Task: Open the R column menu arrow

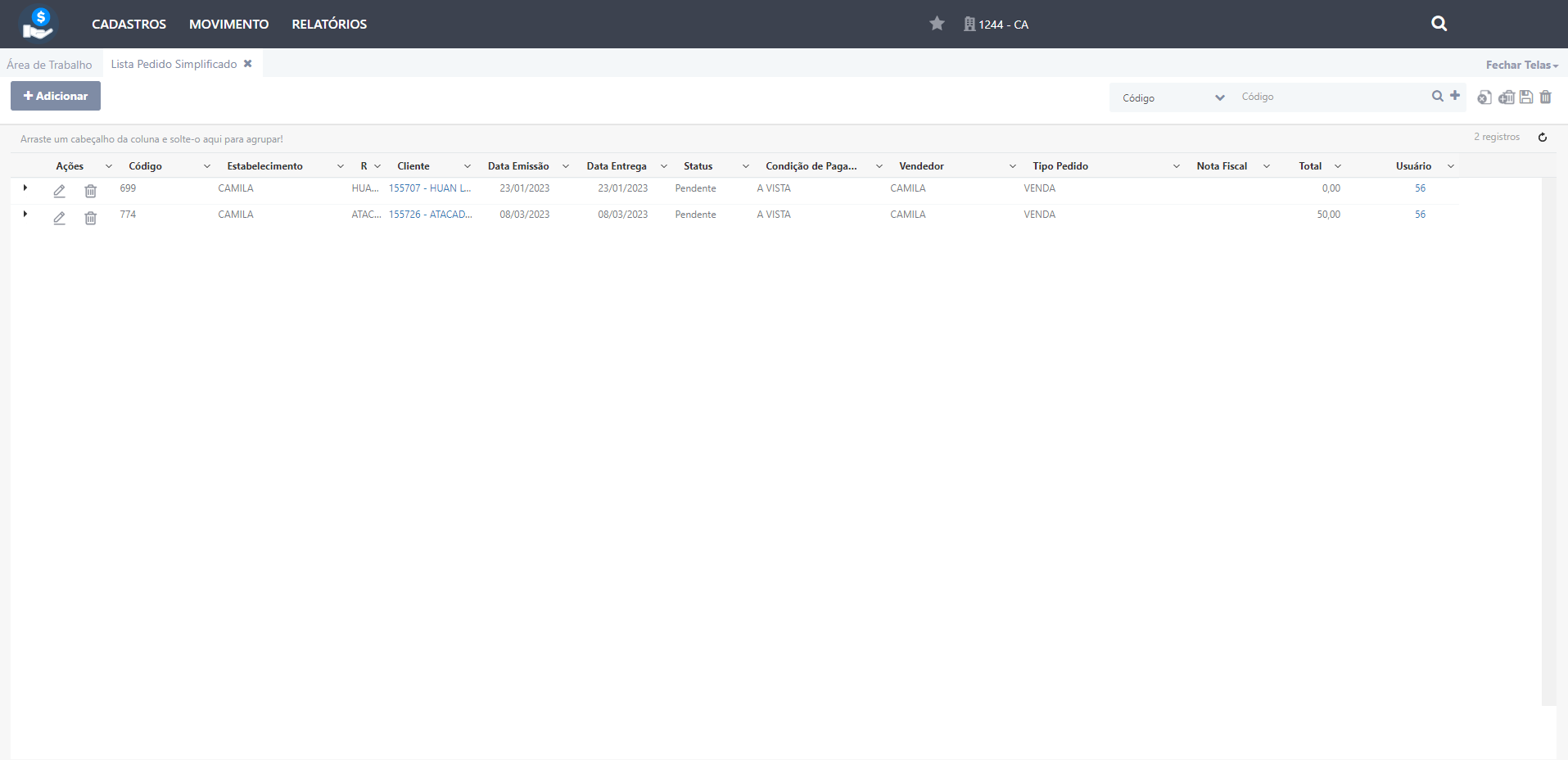Action: [377, 166]
